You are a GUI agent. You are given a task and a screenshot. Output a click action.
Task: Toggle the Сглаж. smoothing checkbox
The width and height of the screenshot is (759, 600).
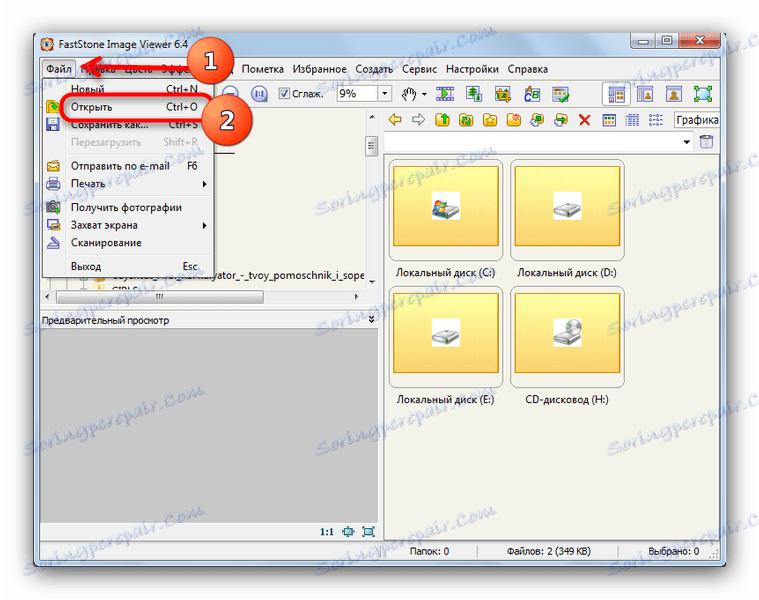coord(284,93)
